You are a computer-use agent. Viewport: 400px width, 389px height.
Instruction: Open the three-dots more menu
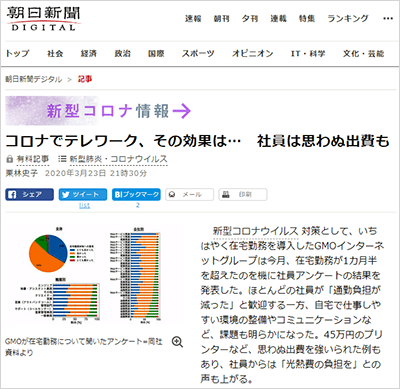click(x=388, y=19)
